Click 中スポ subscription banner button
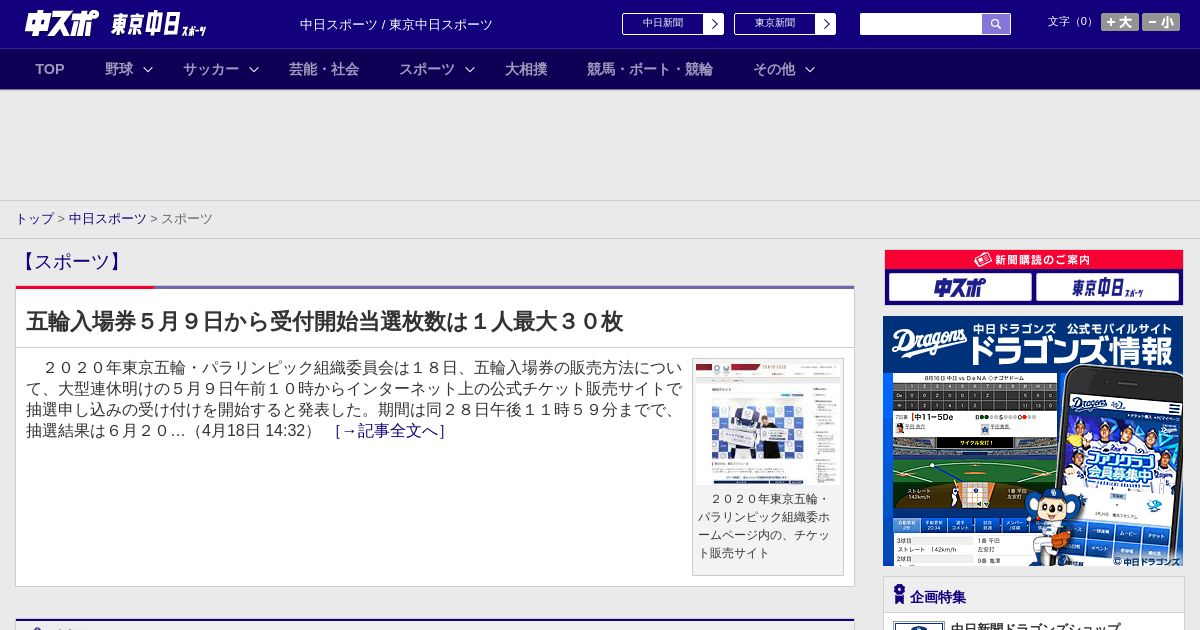This screenshot has width=1200, height=630. [x=960, y=288]
